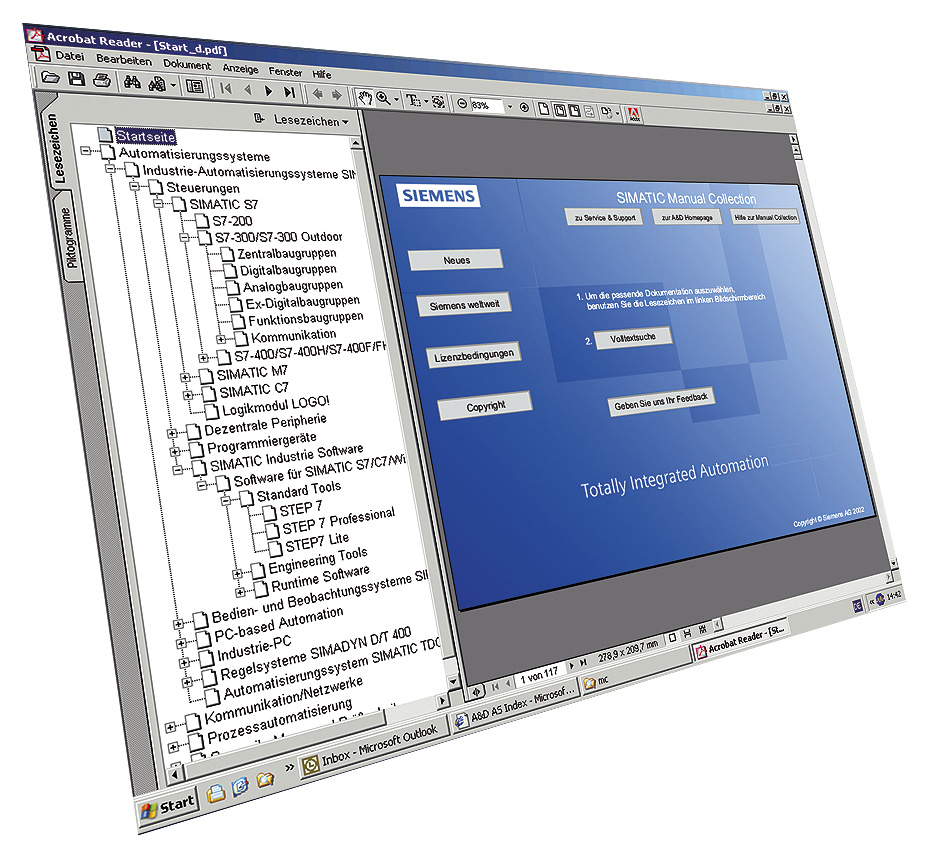Click the zoom in plus button
Image resolution: width=926 pixels, height=860 pixels.
point(524,108)
